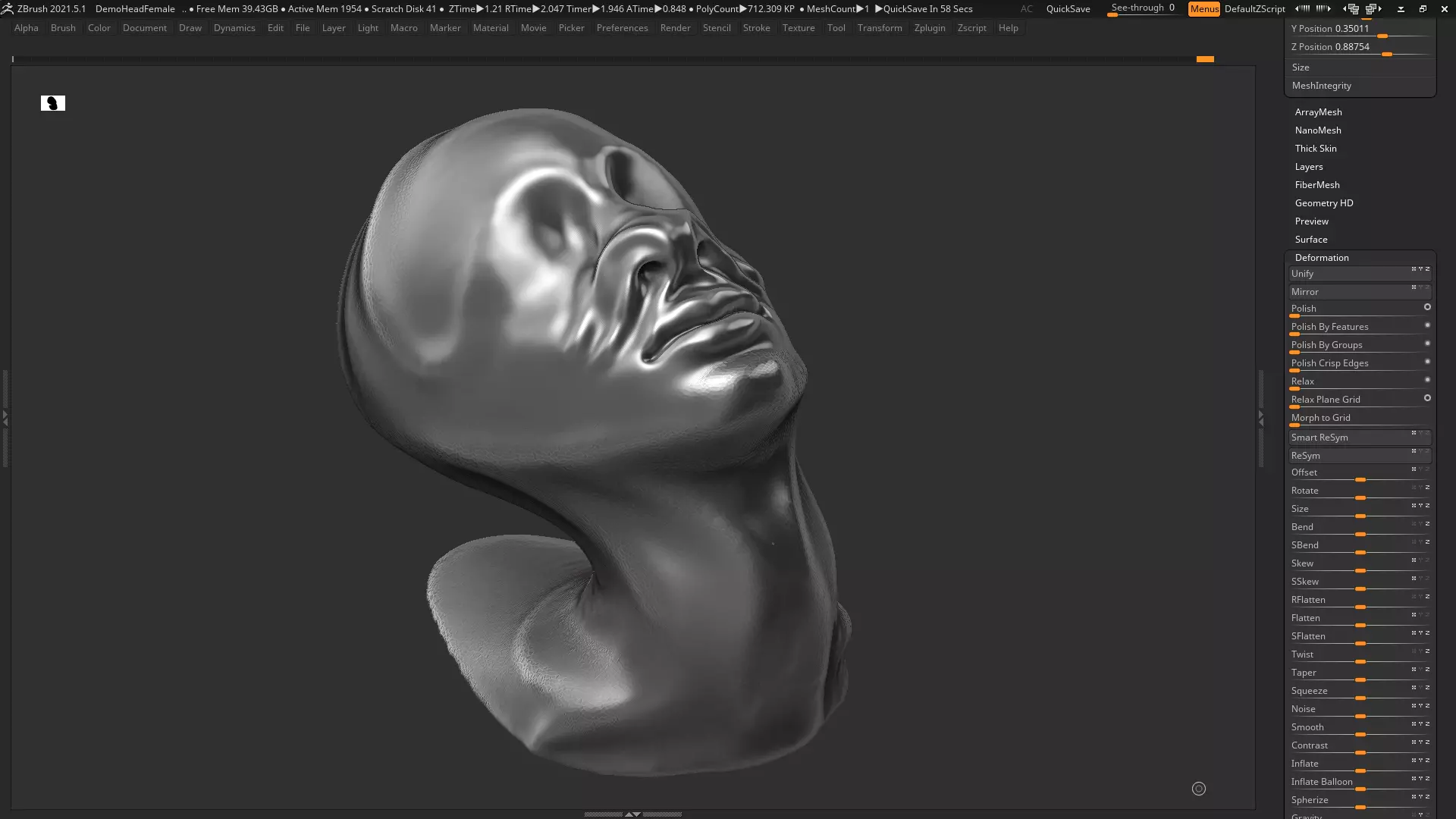Click the Z Position 0.88754 field

pos(1359,48)
